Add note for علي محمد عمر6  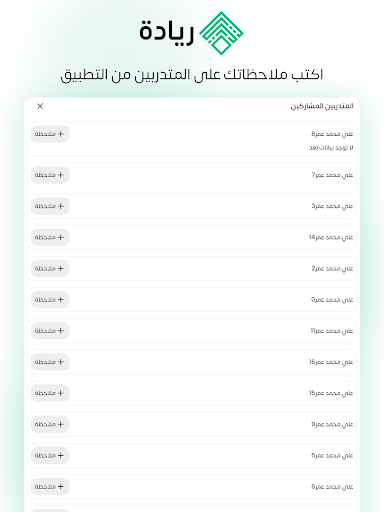50,486
